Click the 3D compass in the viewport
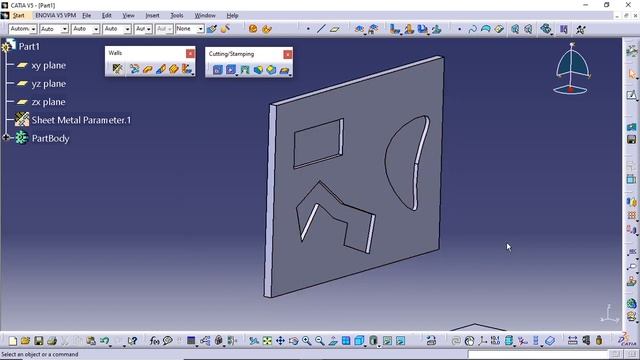Viewport: 640px width, 360px height. coord(572,69)
